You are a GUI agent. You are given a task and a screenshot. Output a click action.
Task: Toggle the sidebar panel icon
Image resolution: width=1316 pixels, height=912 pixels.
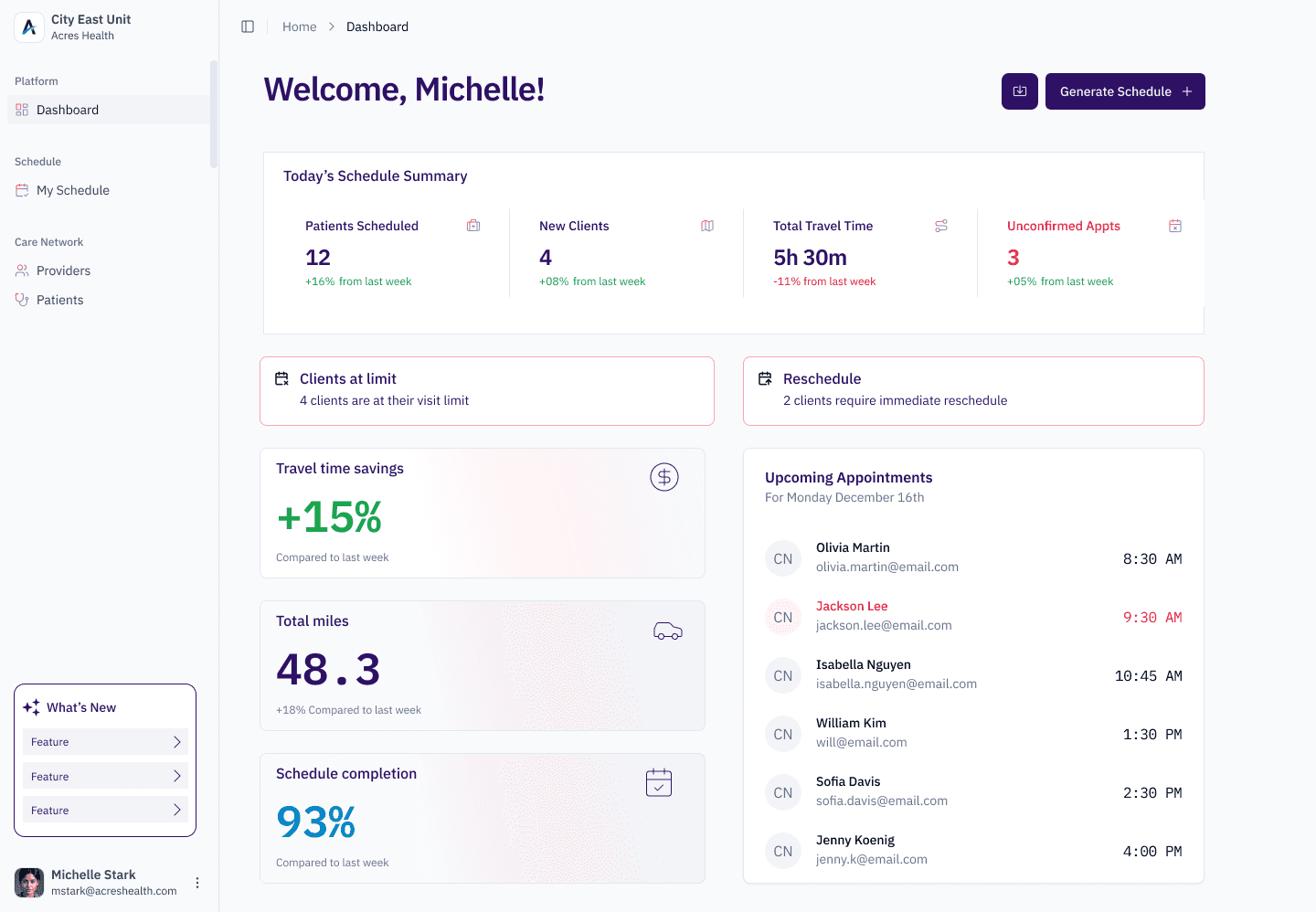click(248, 27)
